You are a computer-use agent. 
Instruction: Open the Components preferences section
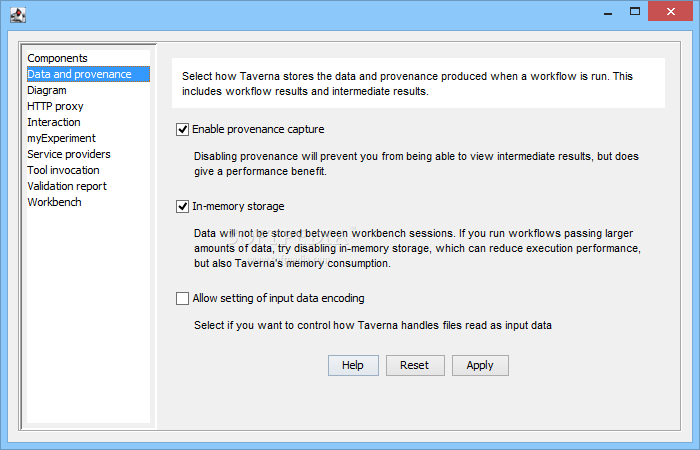tap(88, 58)
